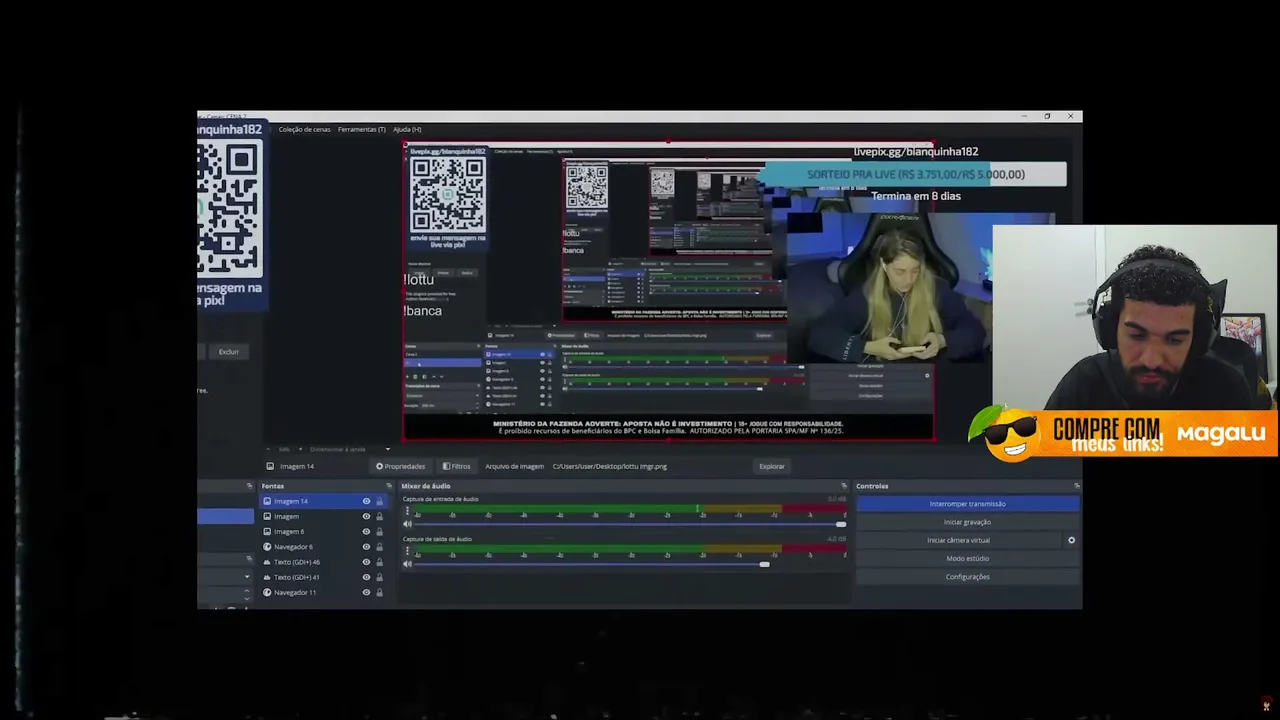This screenshot has height=720, width=1280.
Task: Undock the Controles panel
Action: 1076,486
